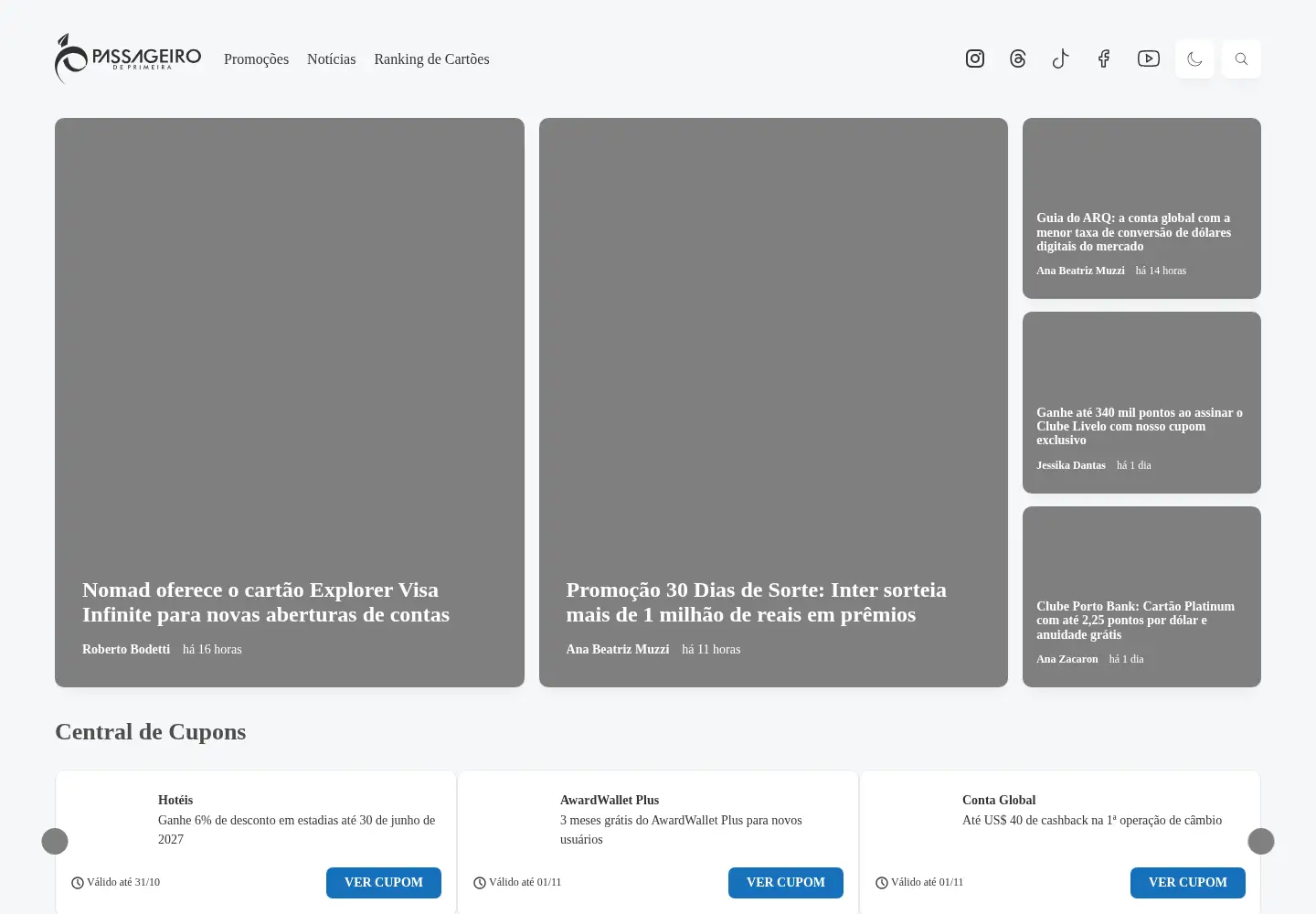Open the Ranking de Cartões menu item

click(x=431, y=58)
